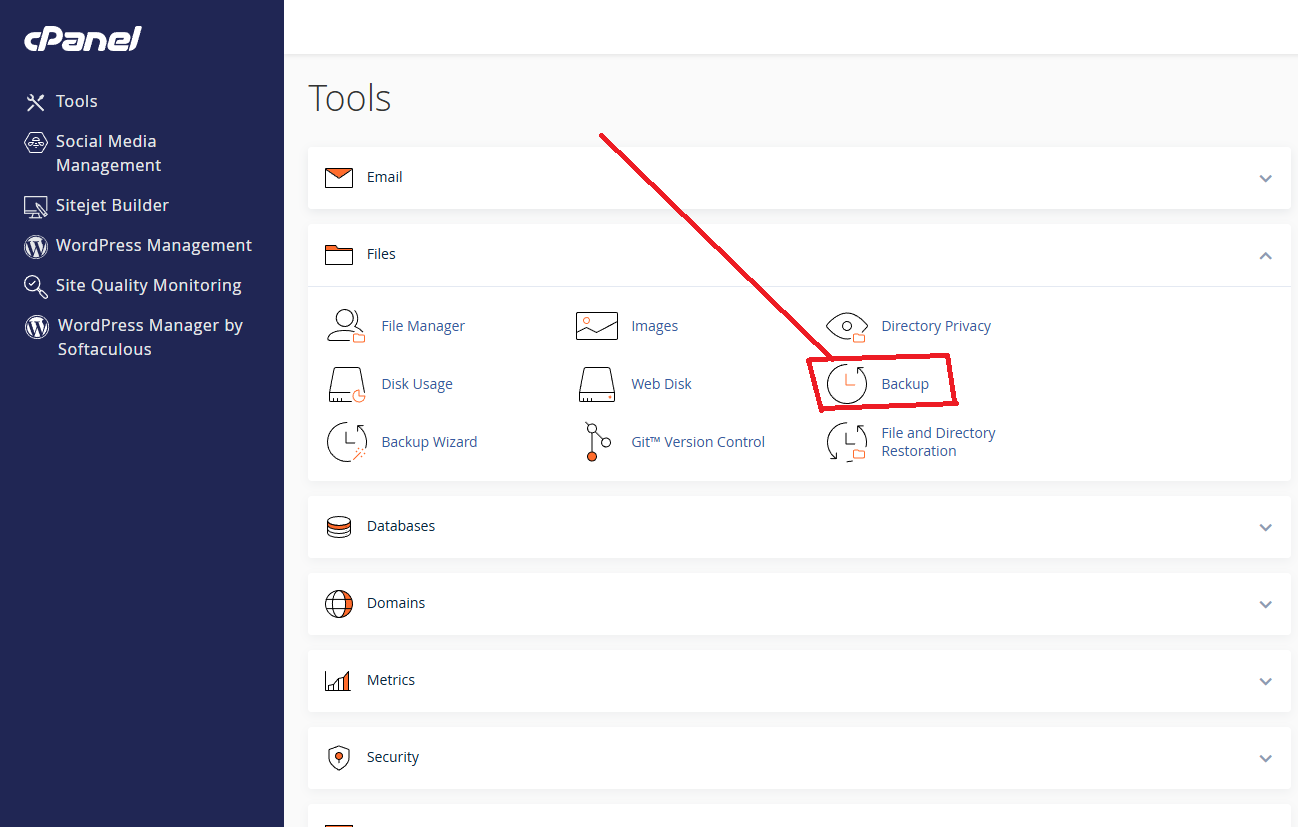Click the Backup clock icon
Viewport: 1298px width, 827px height.
847,384
